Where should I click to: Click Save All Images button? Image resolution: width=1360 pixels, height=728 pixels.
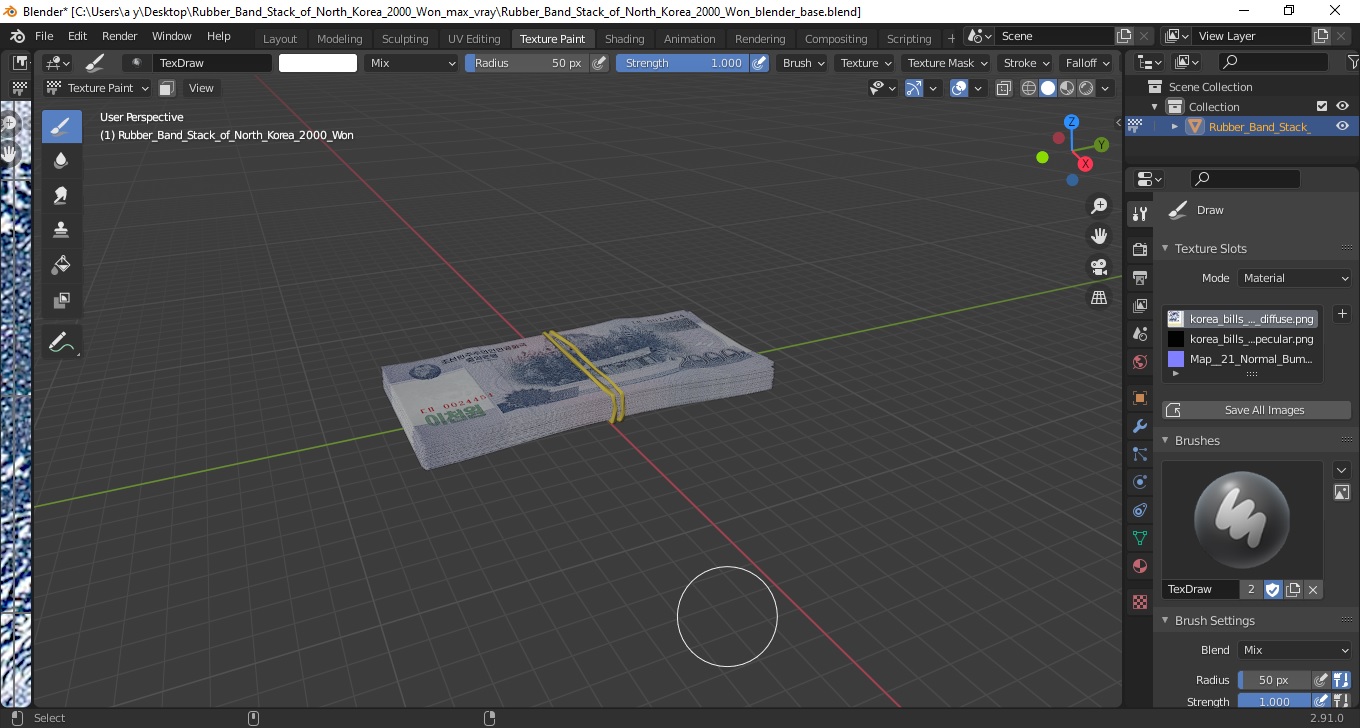click(1256, 410)
